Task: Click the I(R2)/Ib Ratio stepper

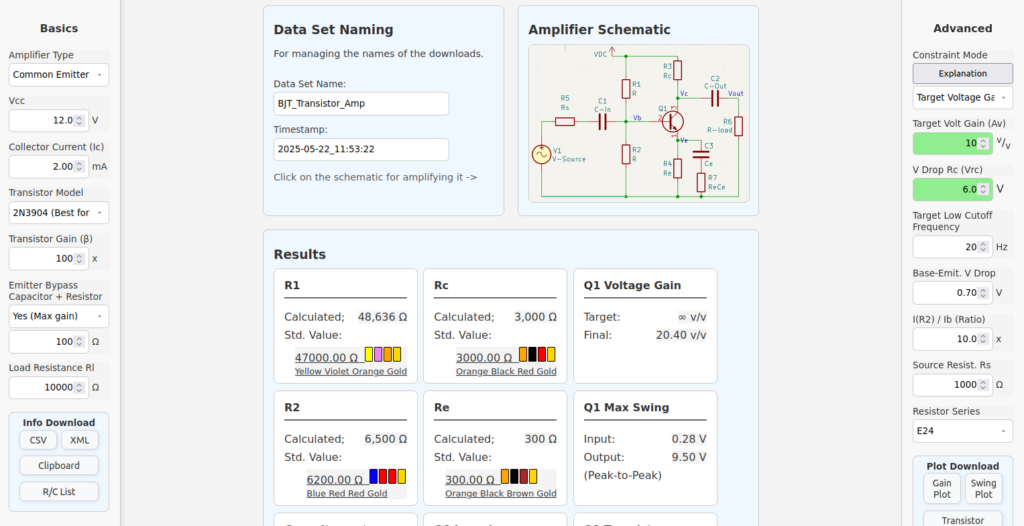Action: coord(983,339)
